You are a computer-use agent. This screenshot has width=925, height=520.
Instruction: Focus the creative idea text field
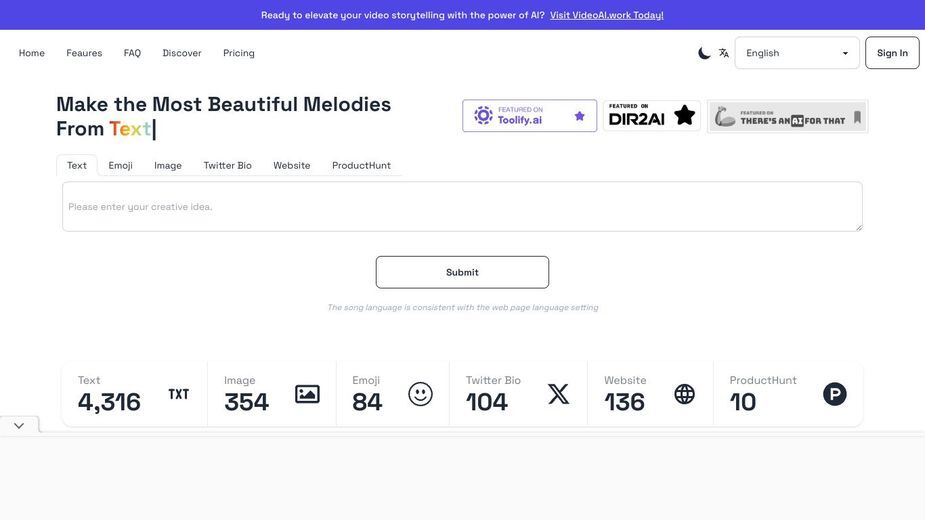click(462, 207)
